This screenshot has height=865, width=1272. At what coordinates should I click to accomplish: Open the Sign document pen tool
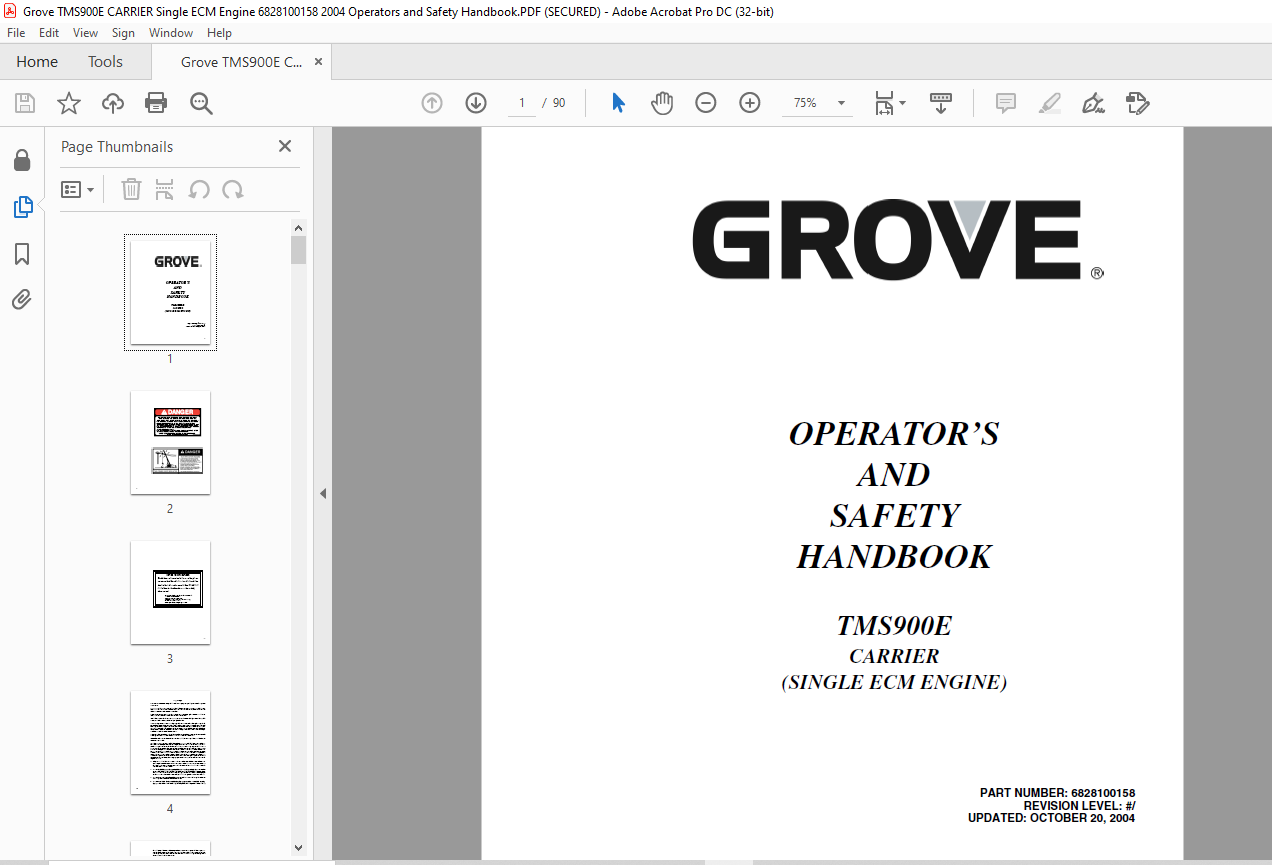click(1093, 103)
